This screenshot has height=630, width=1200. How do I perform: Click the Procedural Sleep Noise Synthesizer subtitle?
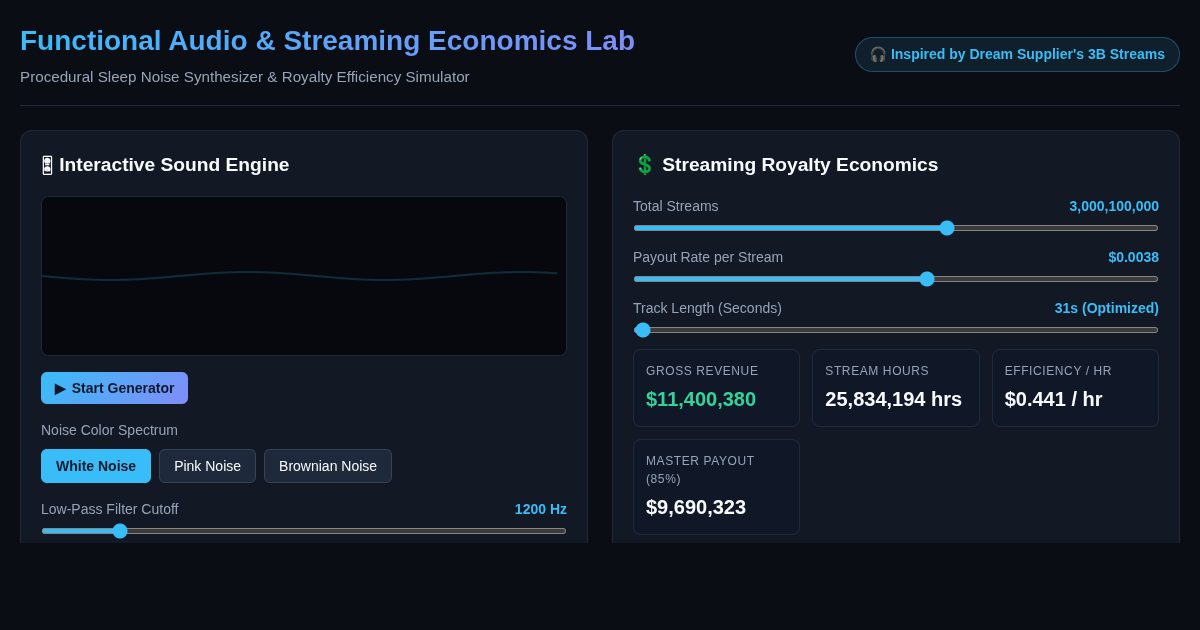coord(245,77)
